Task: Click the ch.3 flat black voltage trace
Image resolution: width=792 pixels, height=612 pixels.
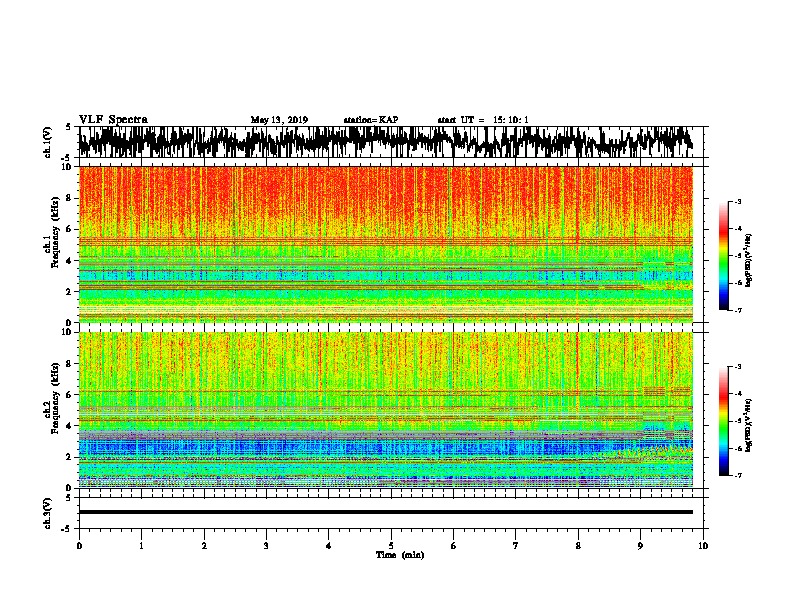Action: pyautogui.click(x=385, y=512)
